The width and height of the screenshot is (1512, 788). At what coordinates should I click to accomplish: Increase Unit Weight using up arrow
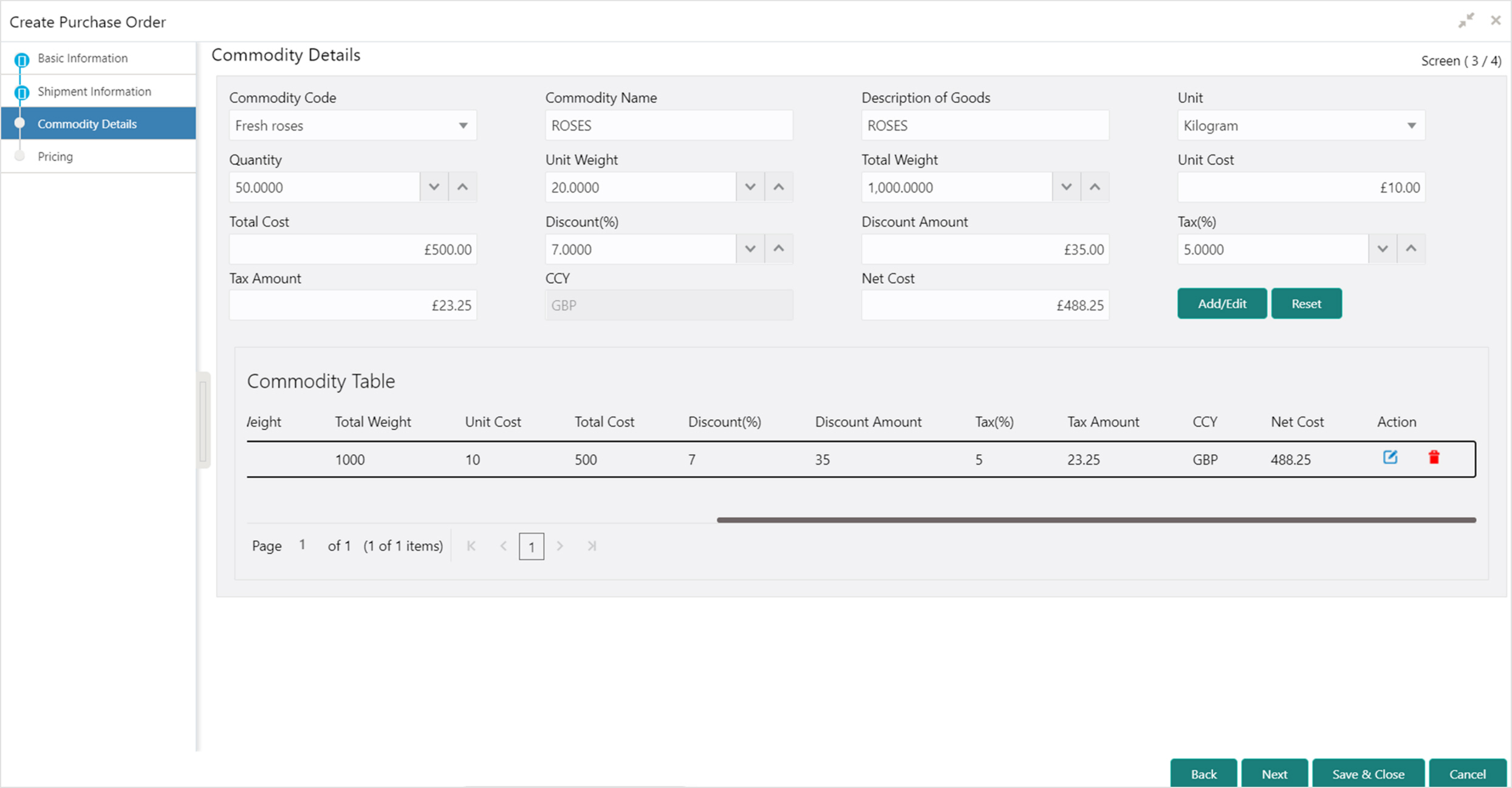click(779, 187)
